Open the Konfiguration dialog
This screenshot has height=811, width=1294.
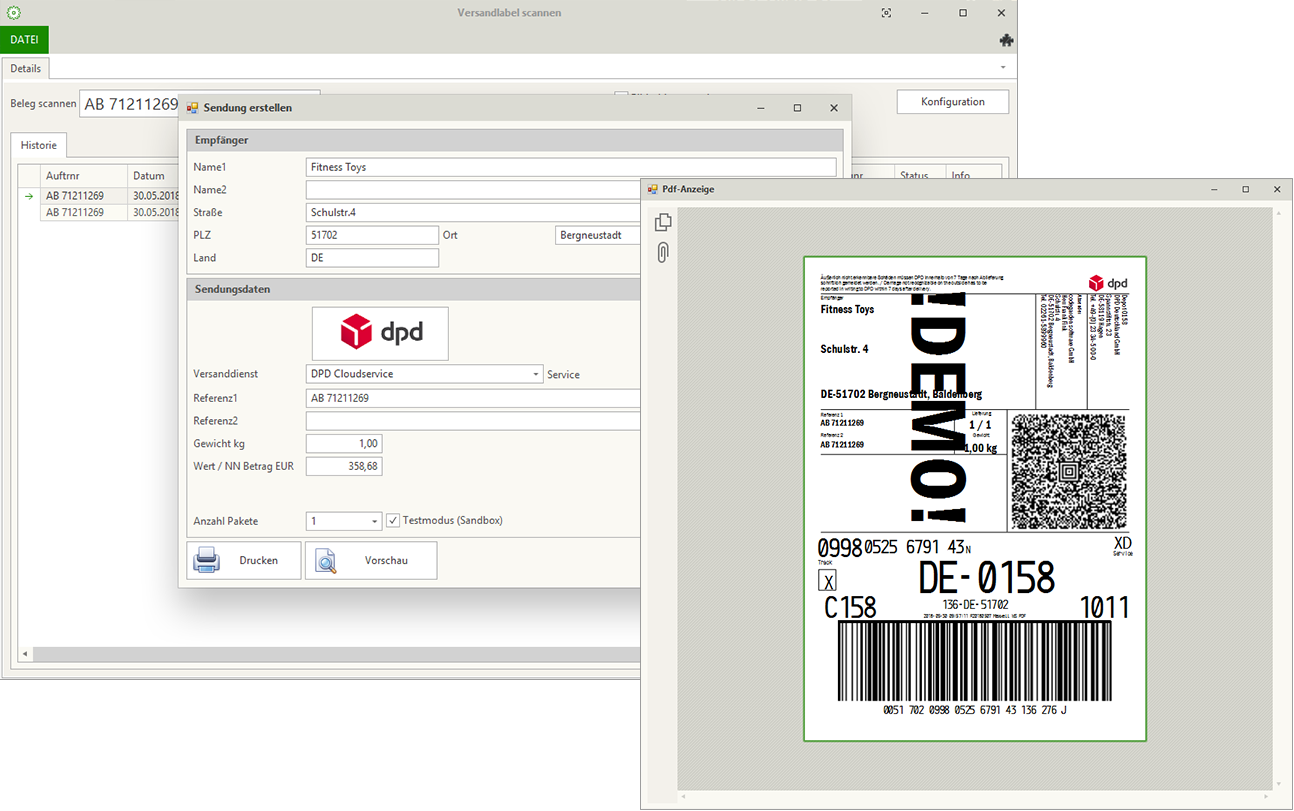pyautogui.click(x=952, y=102)
